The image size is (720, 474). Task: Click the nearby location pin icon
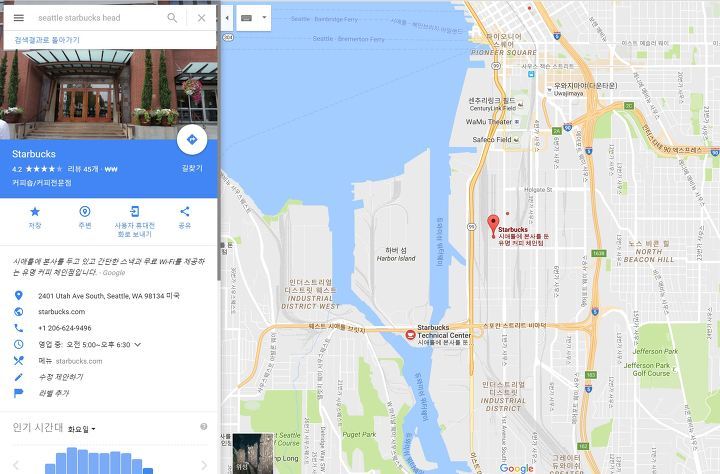click(85, 211)
